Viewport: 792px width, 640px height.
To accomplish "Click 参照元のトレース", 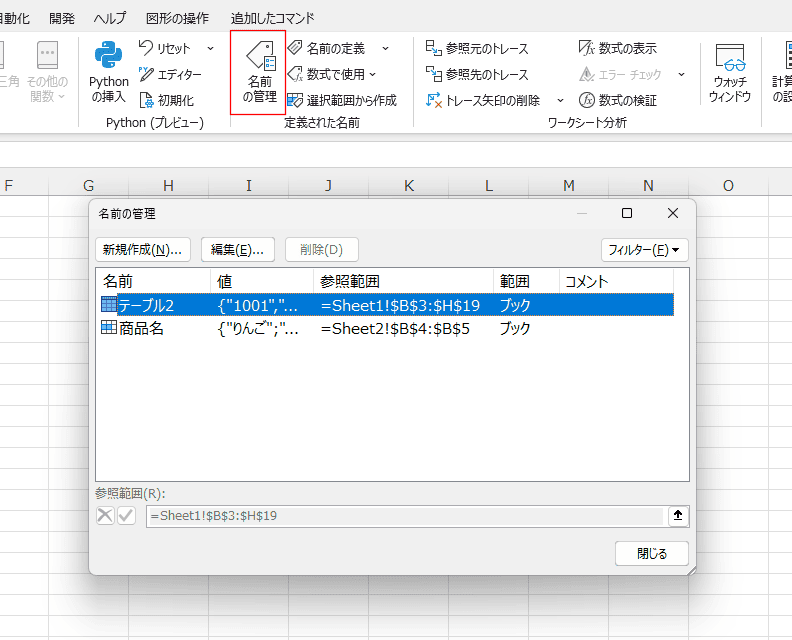I will [x=477, y=48].
